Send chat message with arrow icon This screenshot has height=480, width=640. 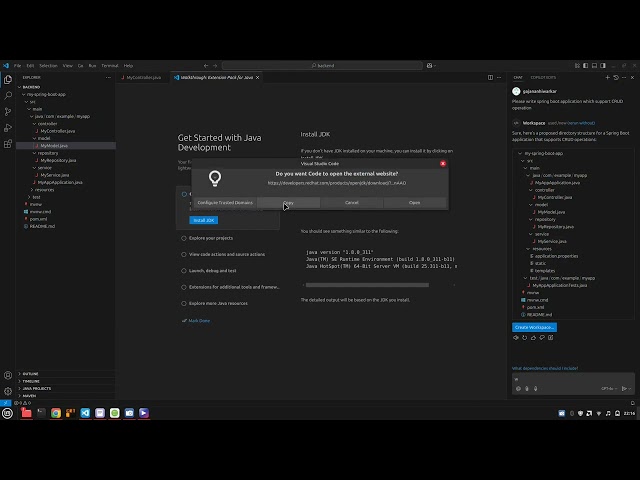coord(624,389)
